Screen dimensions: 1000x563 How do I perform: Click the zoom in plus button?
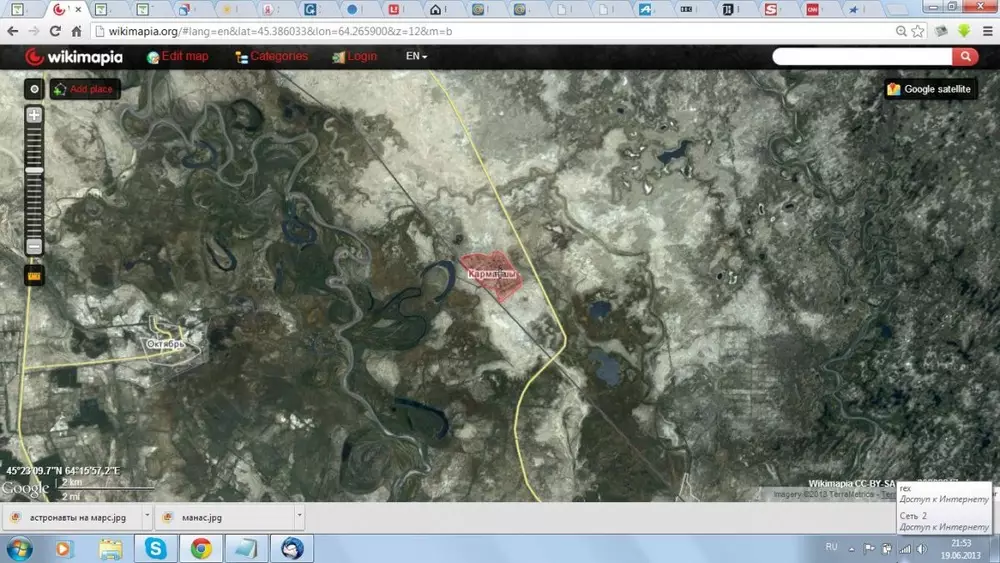(x=34, y=115)
